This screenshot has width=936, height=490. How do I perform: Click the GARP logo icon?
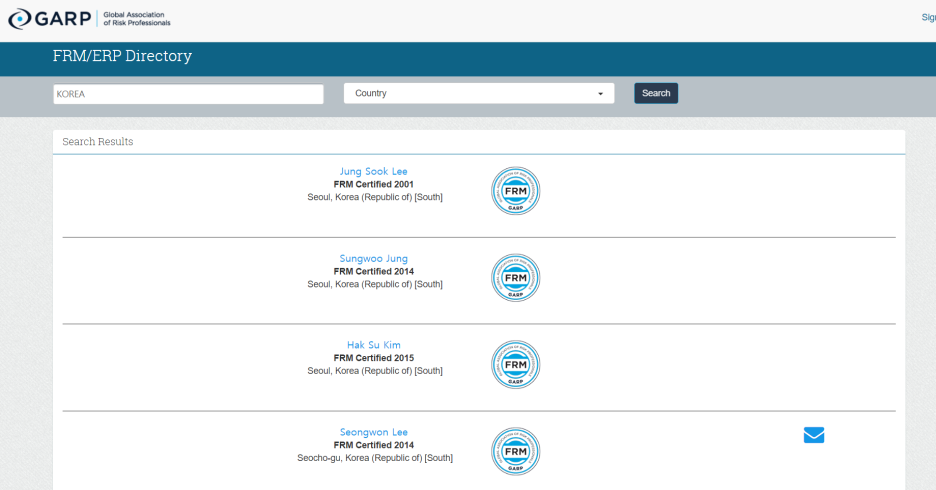pyautogui.click(x=20, y=19)
